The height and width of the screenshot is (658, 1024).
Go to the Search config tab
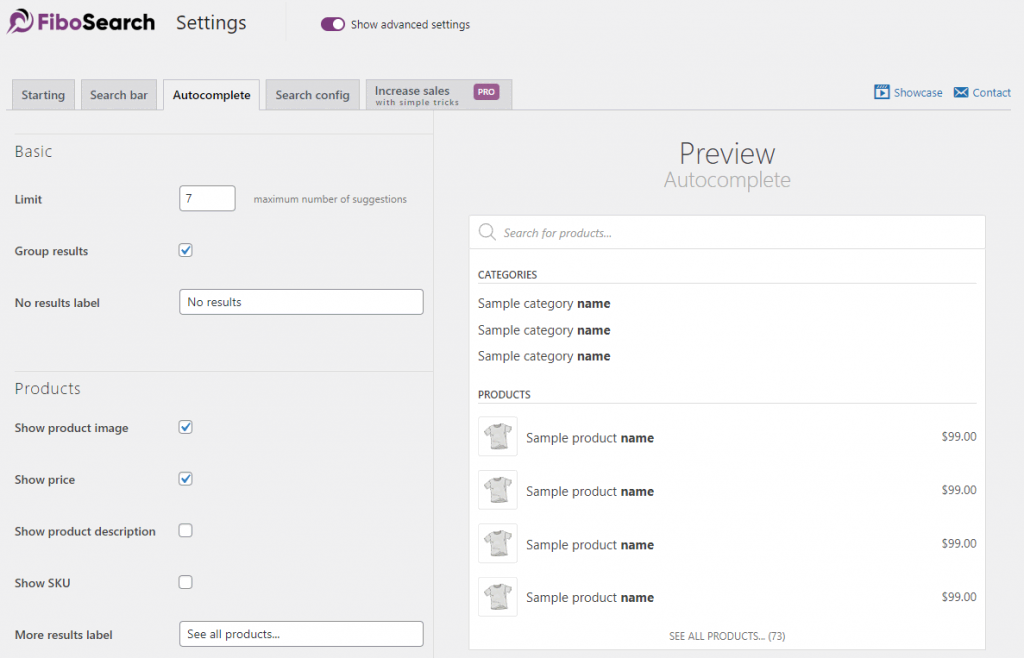(x=312, y=95)
